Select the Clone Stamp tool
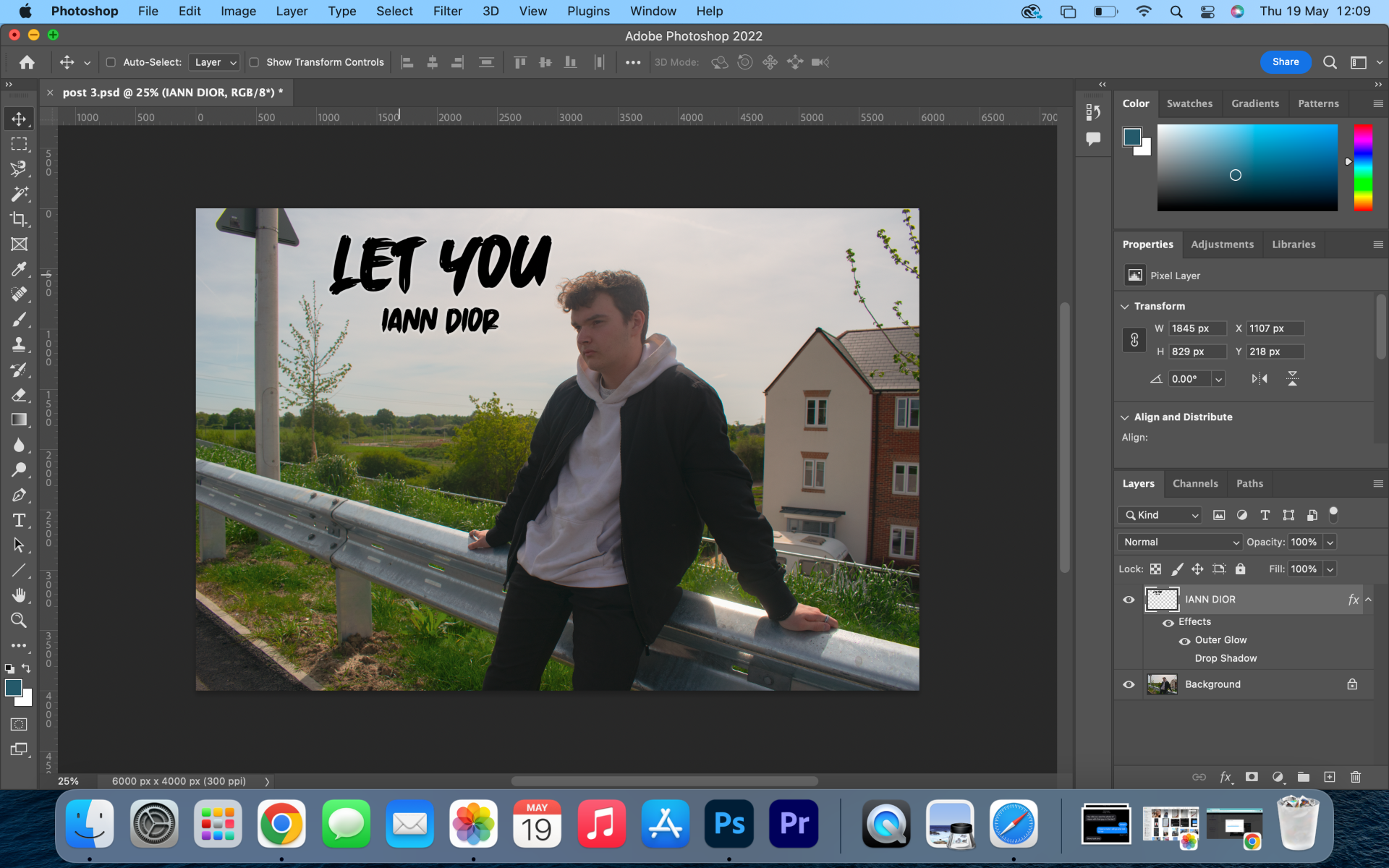Screen dimensions: 1389x868 click(19, 344)
